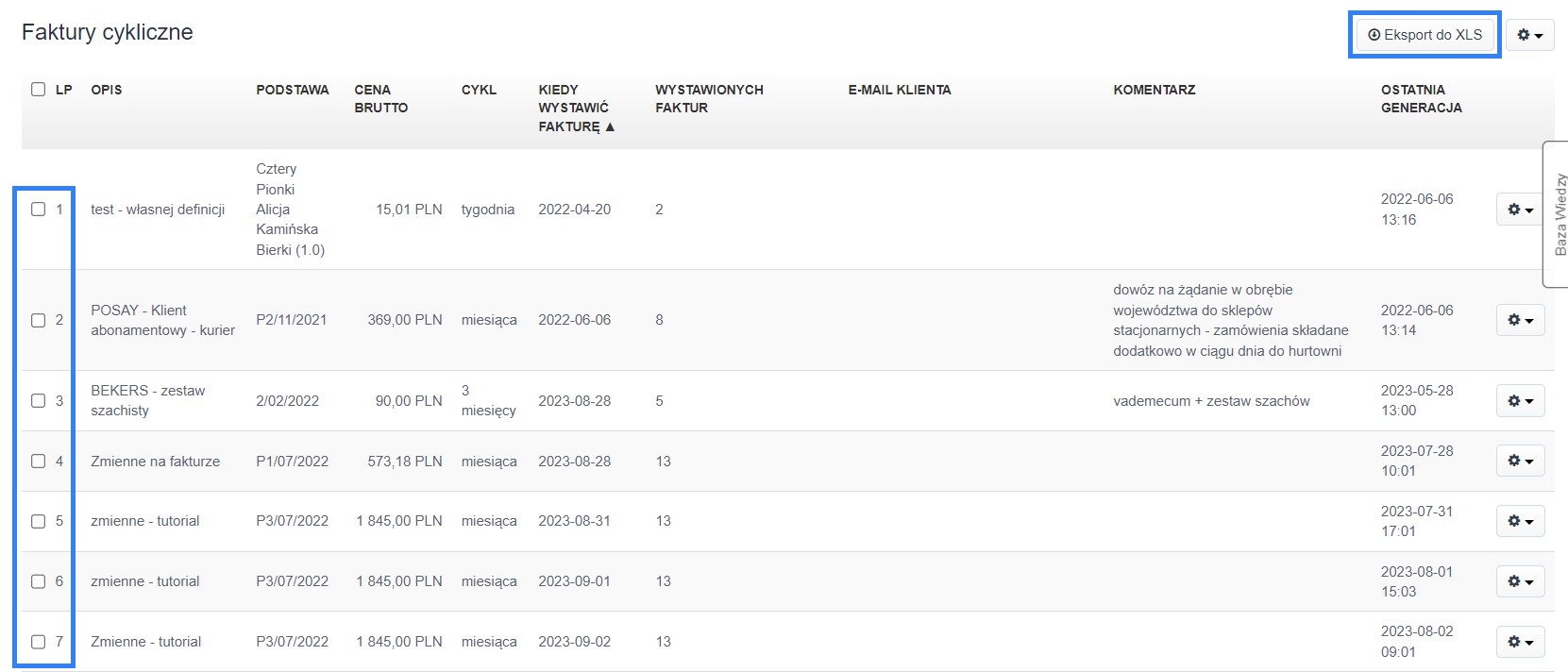The height and width of the screenshot is (672, 1568).
Task: Open gear menu for BEKERS zestaw szachisty
Action: (x=1520, y=400)
